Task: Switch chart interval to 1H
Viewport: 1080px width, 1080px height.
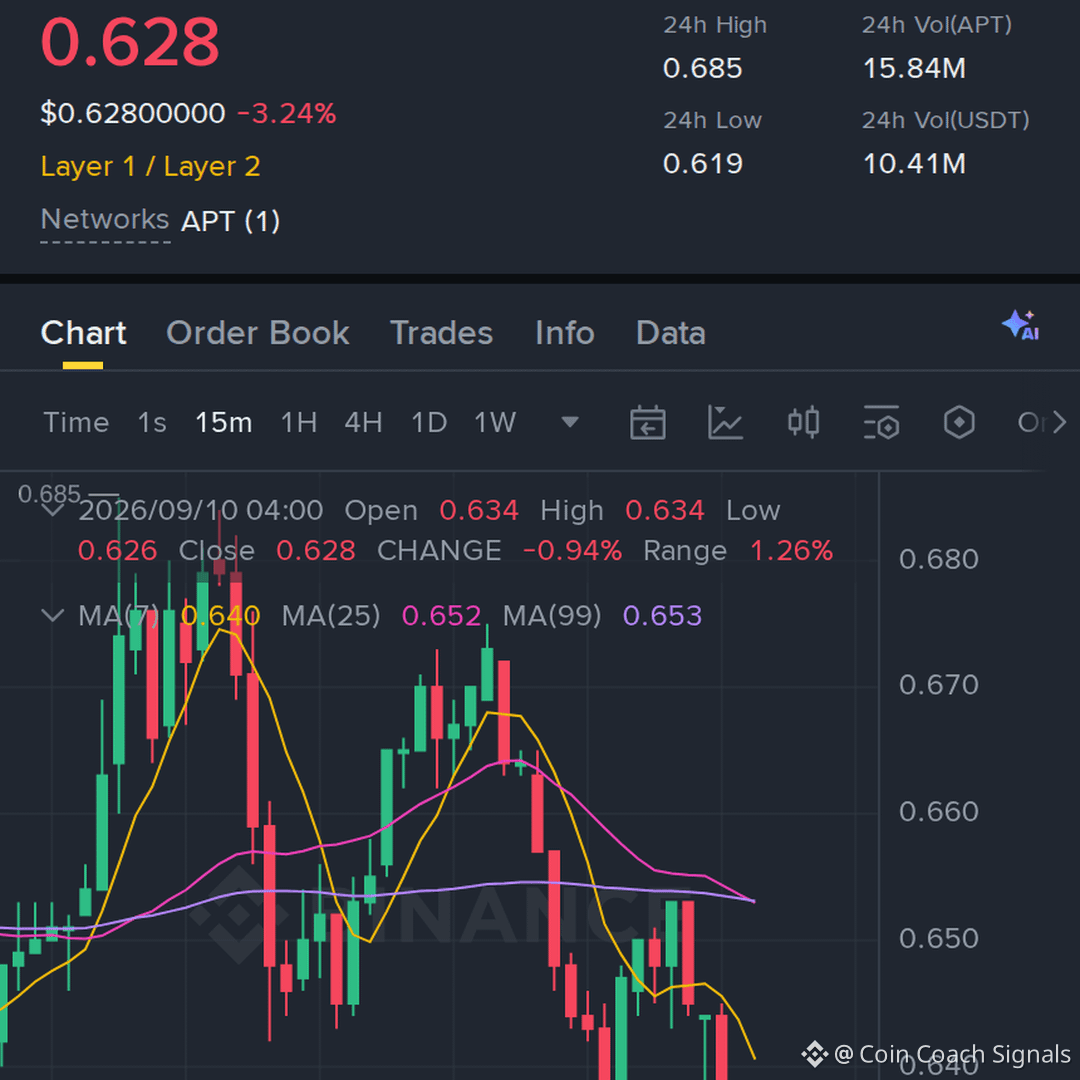Action: (299, 422)
